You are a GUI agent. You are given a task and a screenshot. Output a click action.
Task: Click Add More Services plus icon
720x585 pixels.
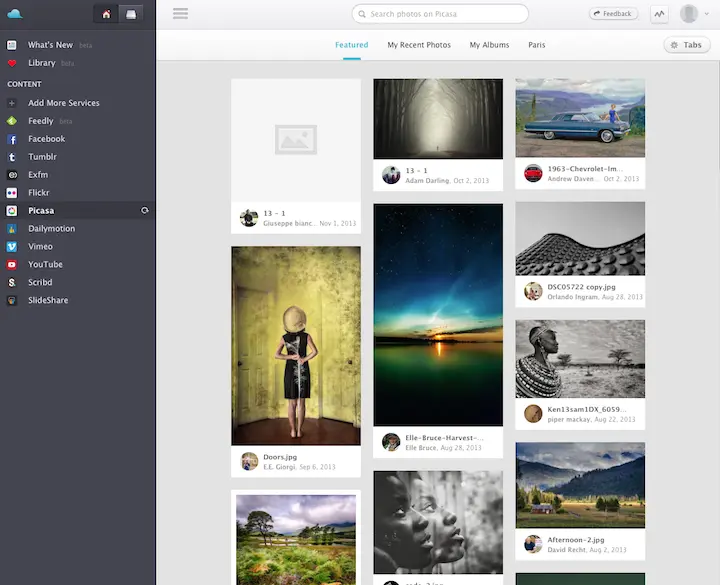(x=12, y=103)
